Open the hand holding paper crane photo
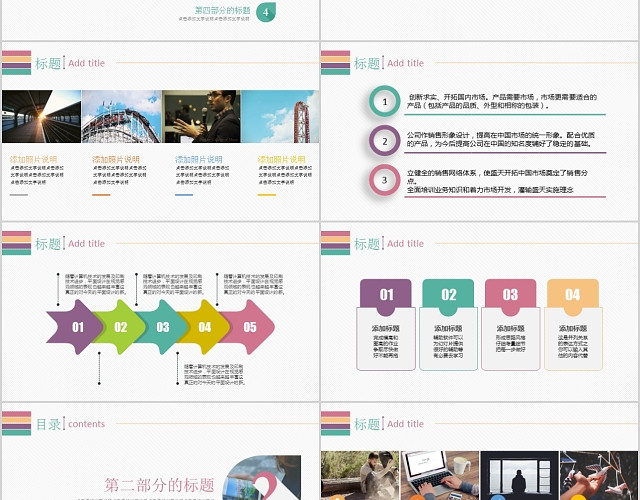The image size is (640, 500). pos(599,476)
